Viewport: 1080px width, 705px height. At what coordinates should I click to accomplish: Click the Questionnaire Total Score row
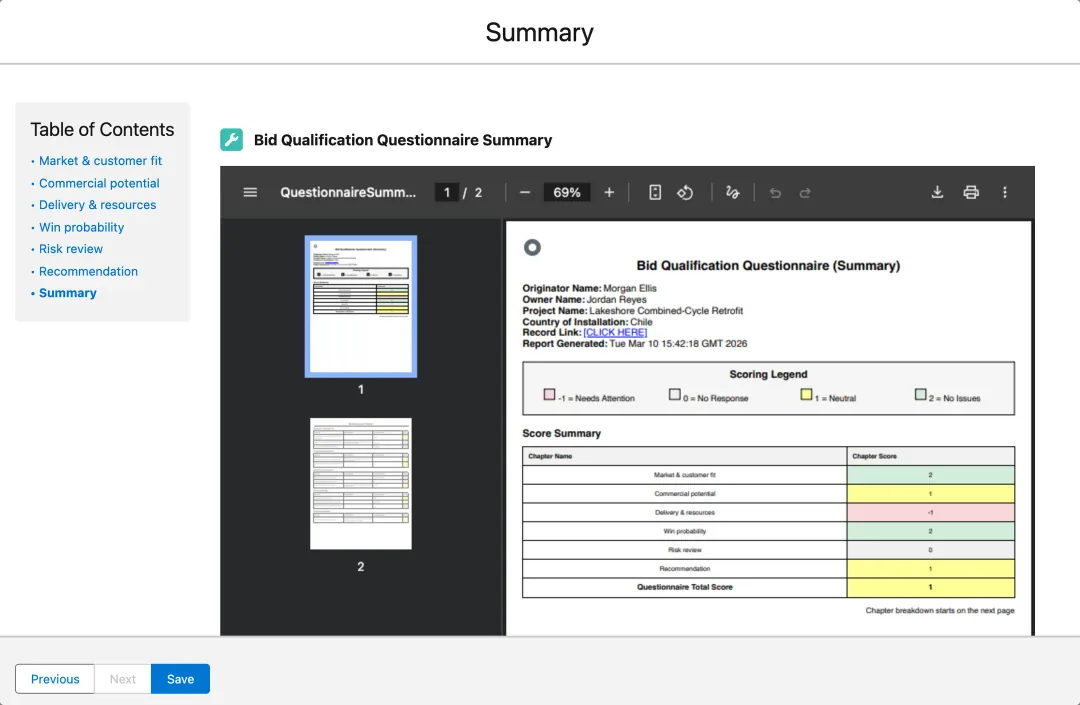(x=768, y=587)
